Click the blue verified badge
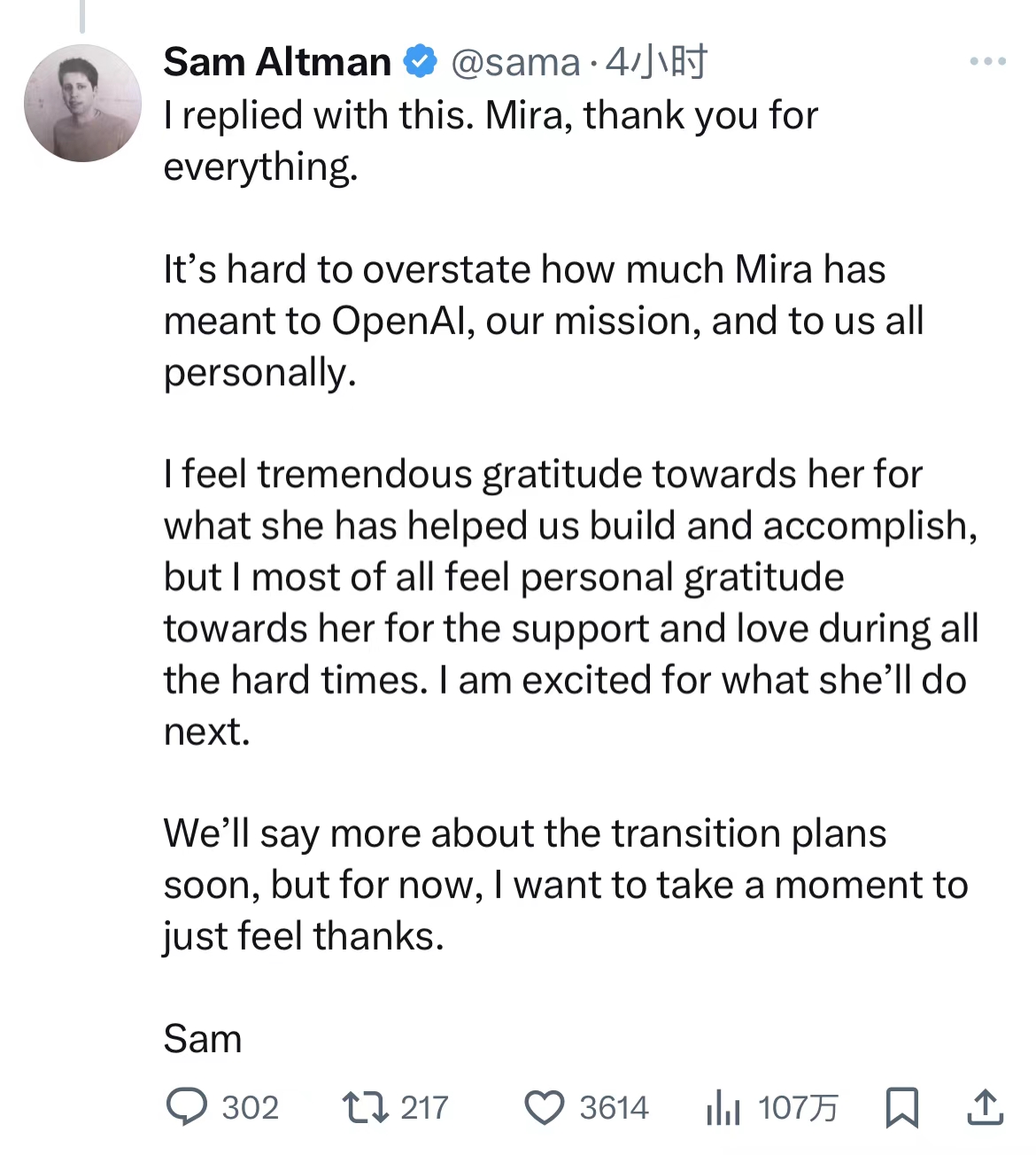Image resolution: width=1036 pixels, height=1155 pixels. (421, 62)
